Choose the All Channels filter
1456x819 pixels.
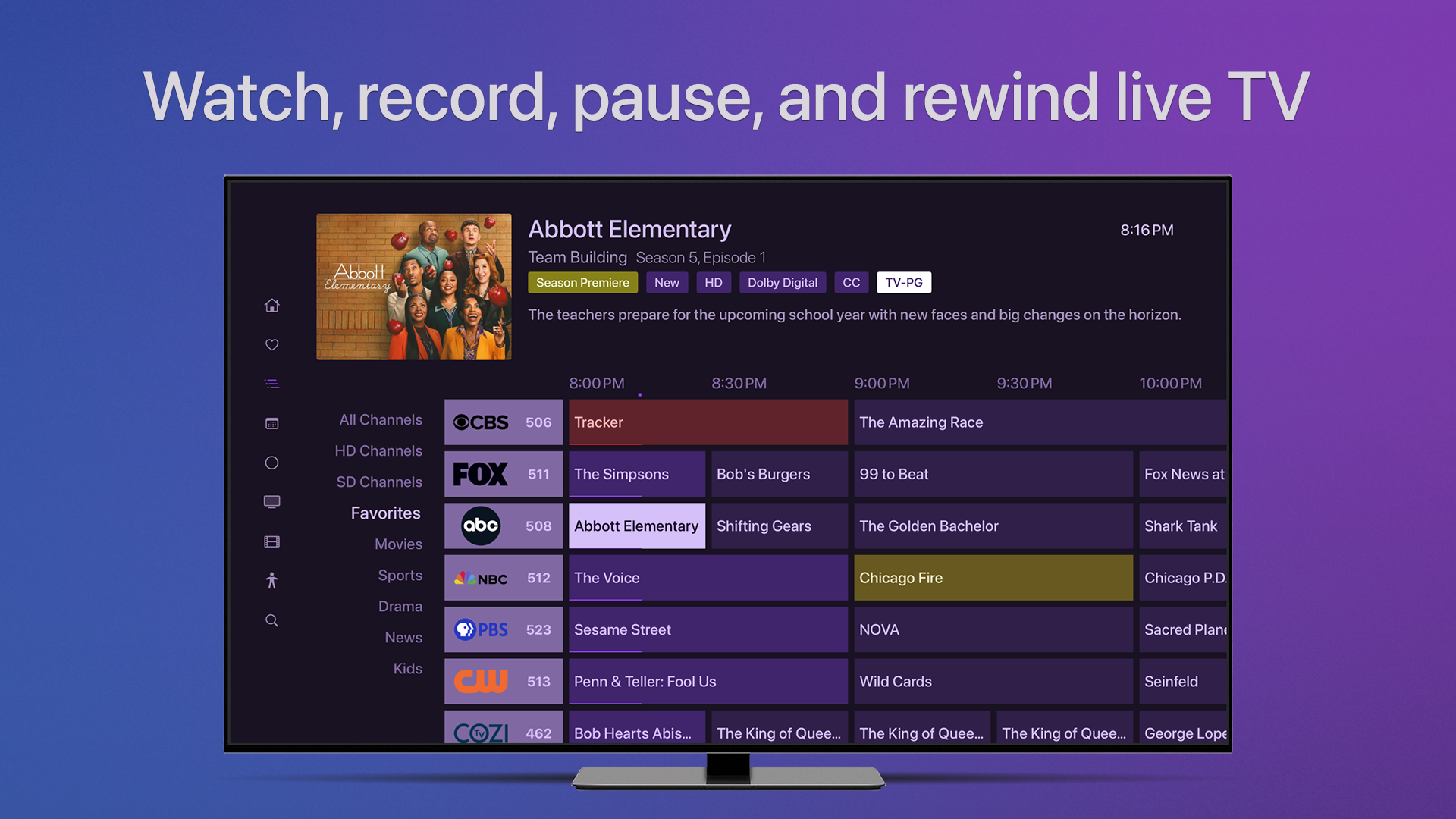coord(381,419)
